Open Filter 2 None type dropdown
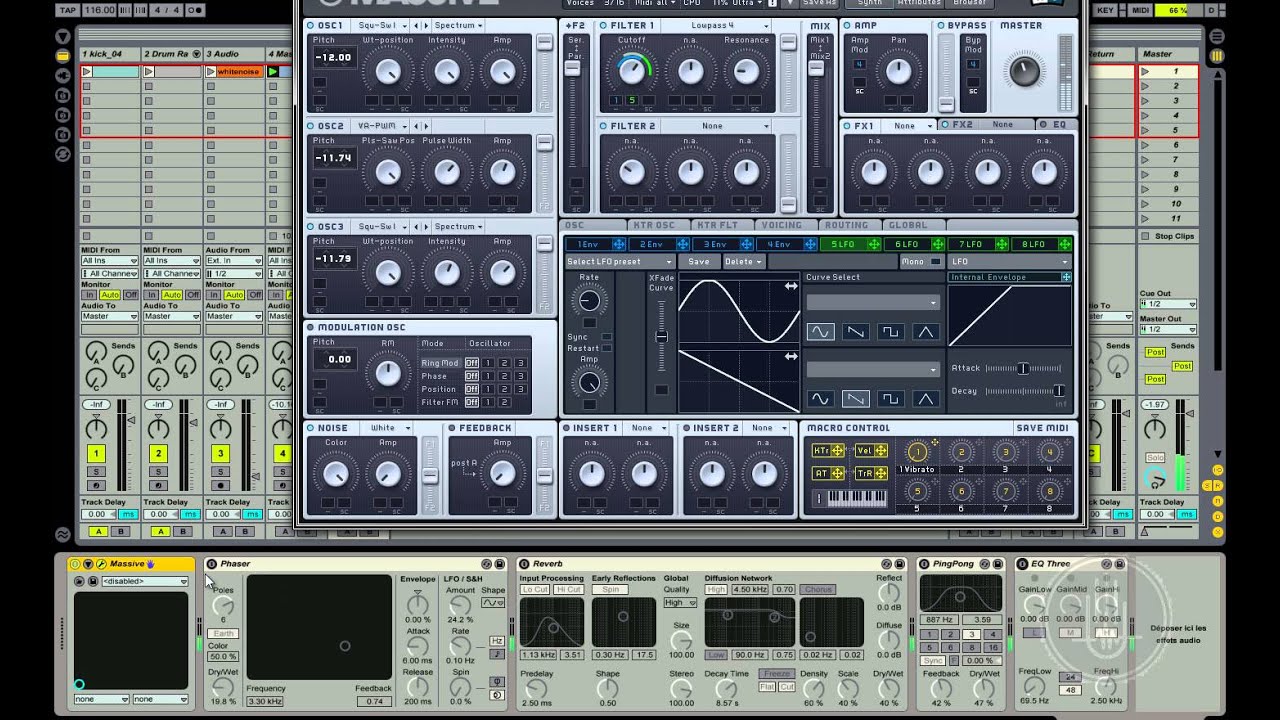1280x720 pixels. [718, 127]
